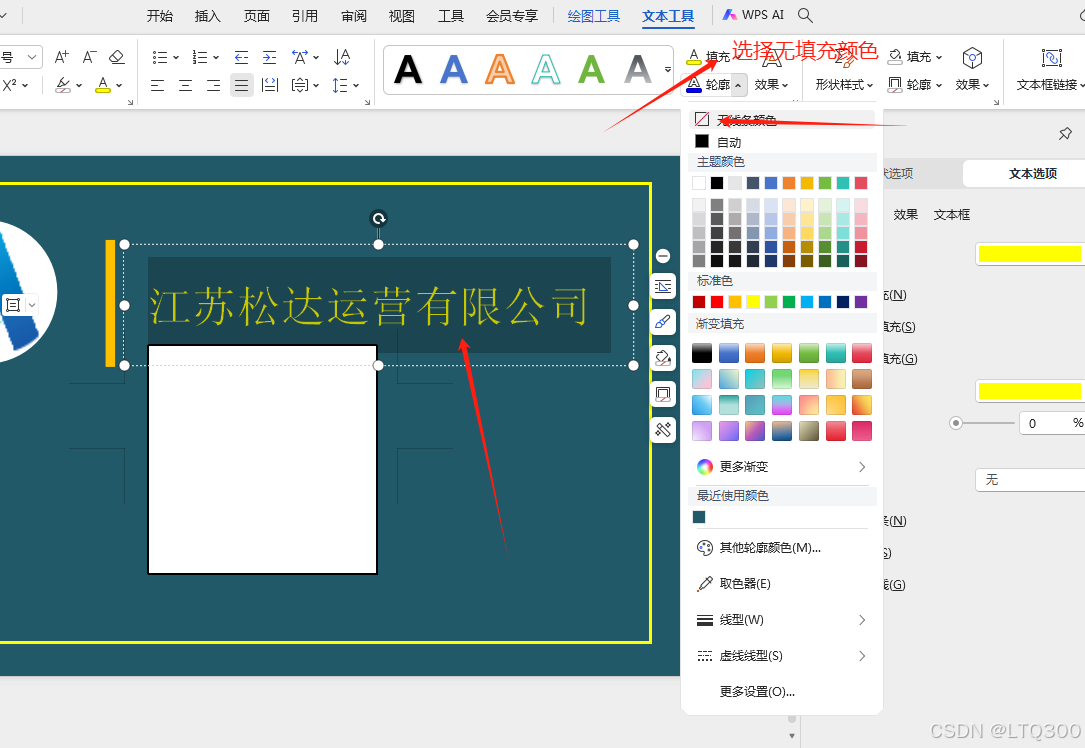Click the rotate handle above the text box
This screenshot has width=1085, height=748.
[379, 219]
